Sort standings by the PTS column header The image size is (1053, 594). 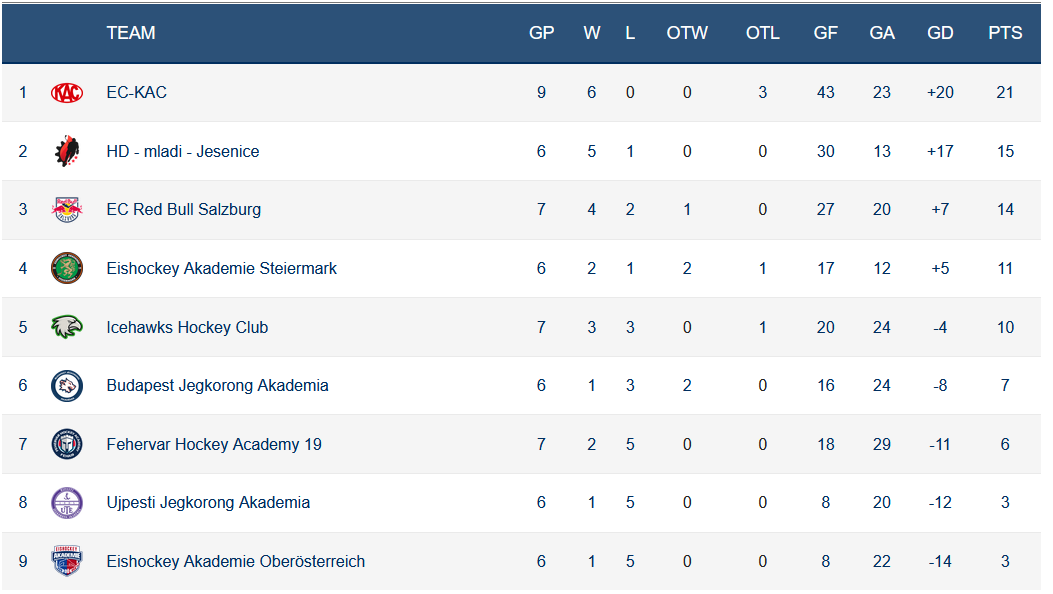click(1005, 33)
